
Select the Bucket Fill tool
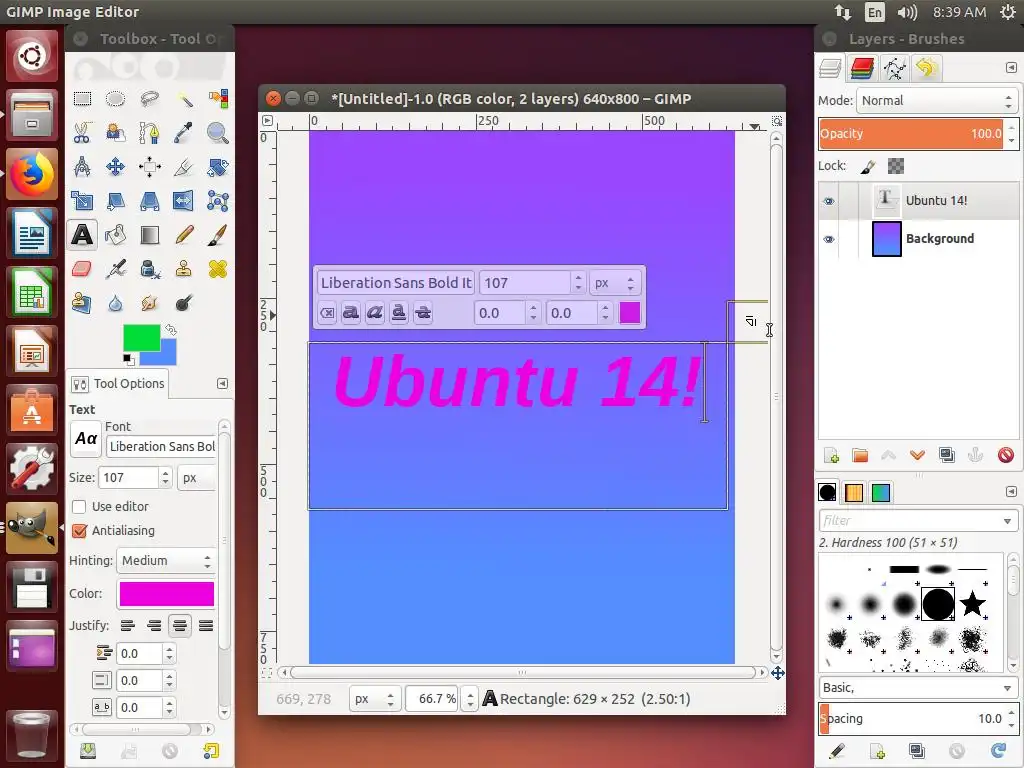[116, 234]
